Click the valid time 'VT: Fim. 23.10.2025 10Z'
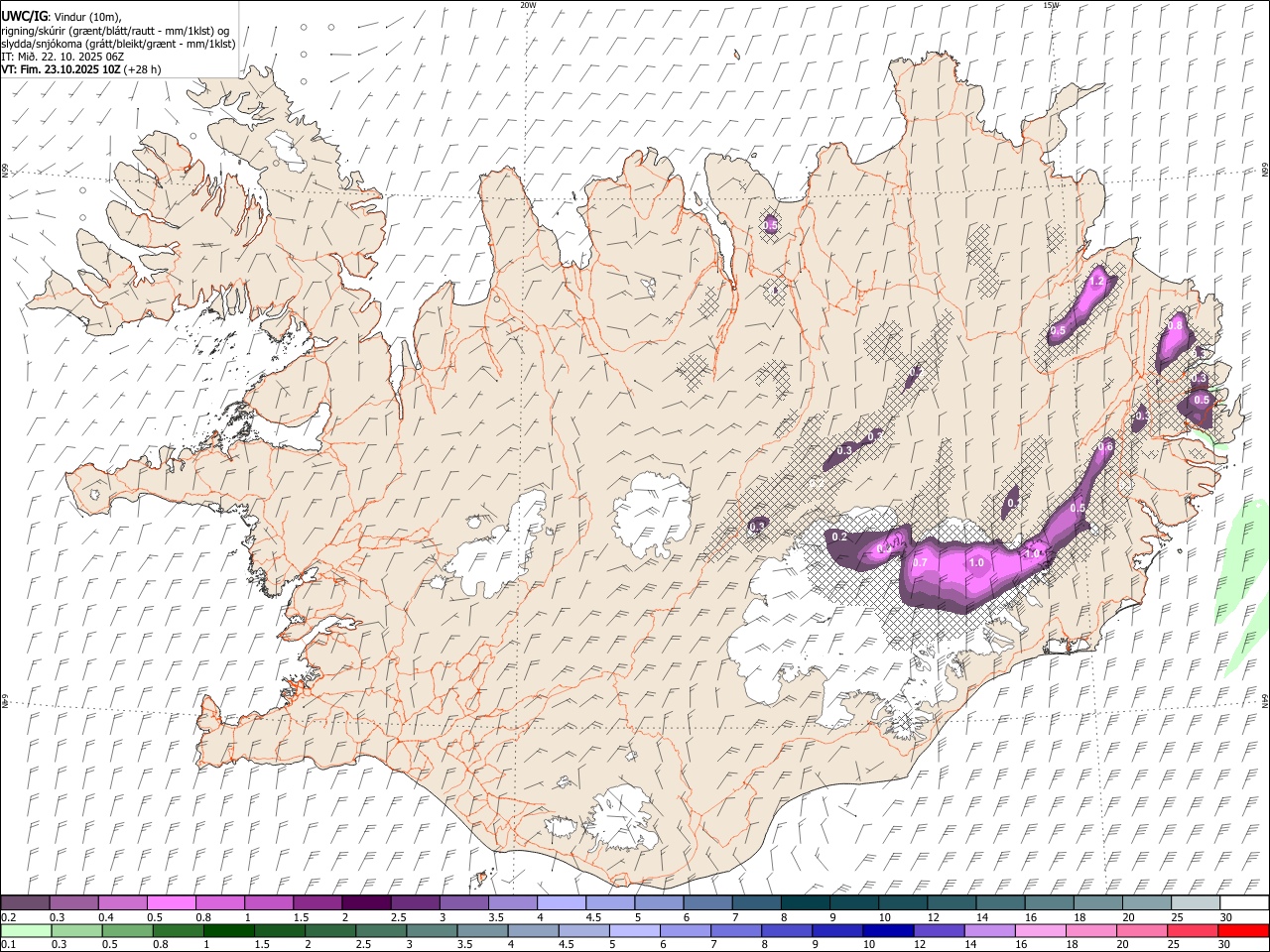This screenshot has height=952, width=1270. [x=61, y=69]
